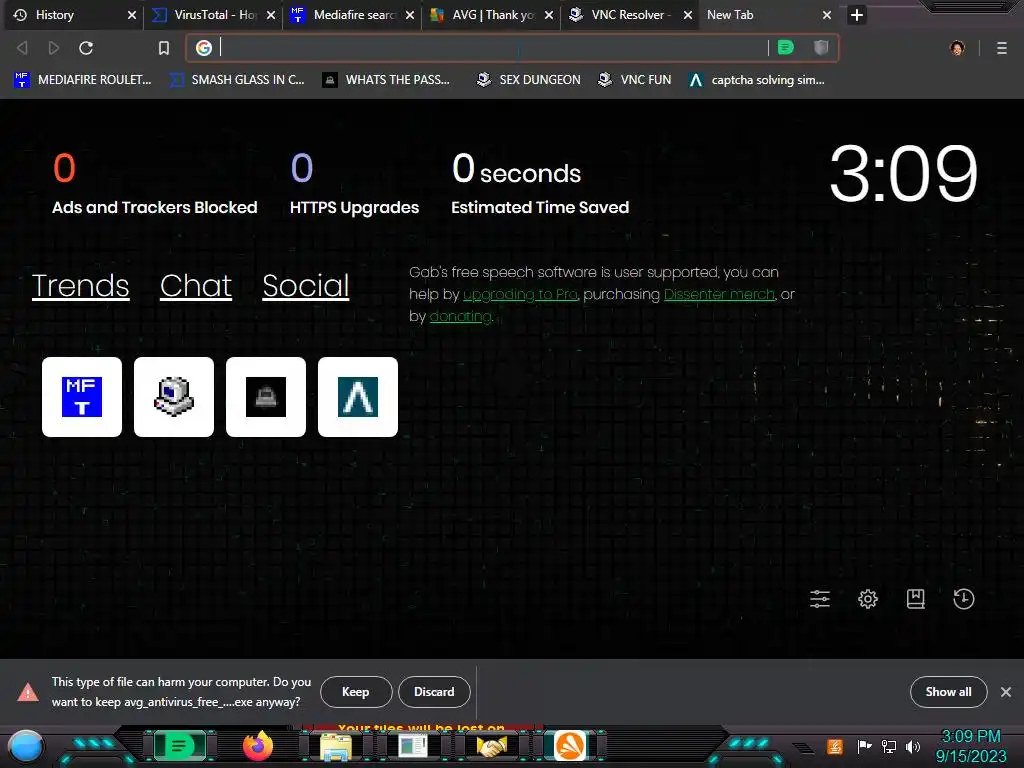
Task: Click the Estimated Time Saved stat
Action: [x=539, y=184]
